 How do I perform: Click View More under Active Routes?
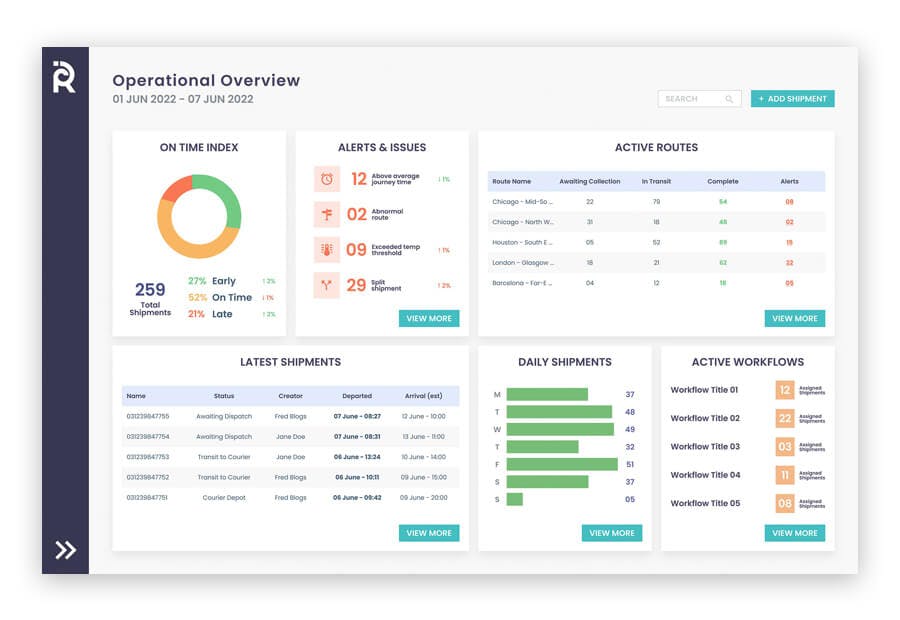(795, 318)
